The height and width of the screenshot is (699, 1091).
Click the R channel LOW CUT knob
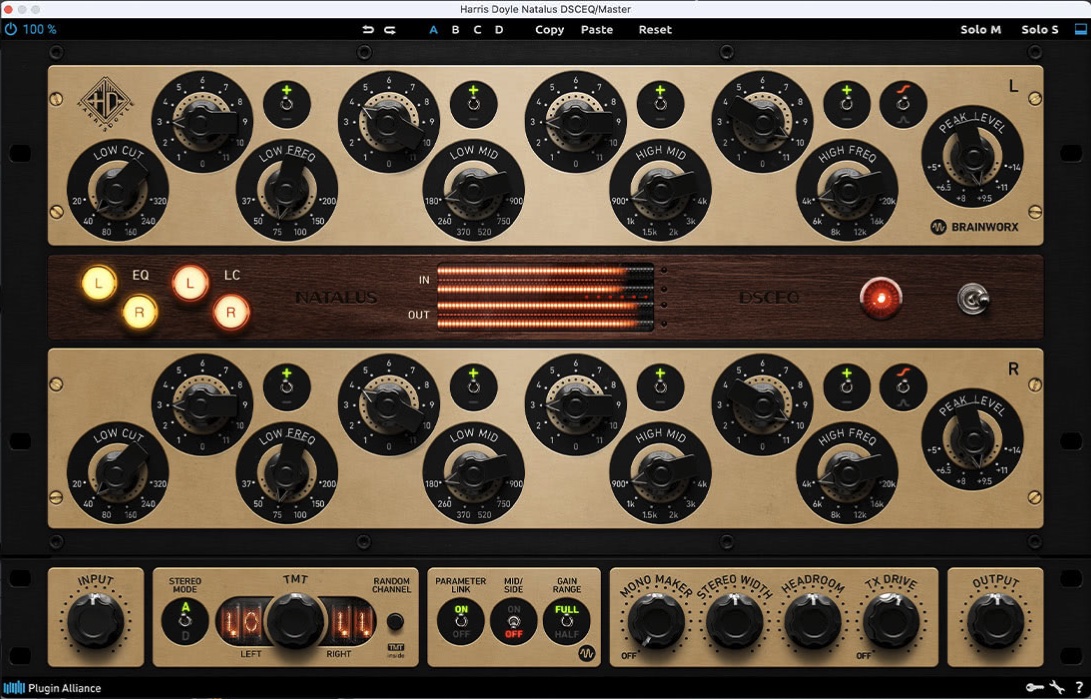(118, 474)
